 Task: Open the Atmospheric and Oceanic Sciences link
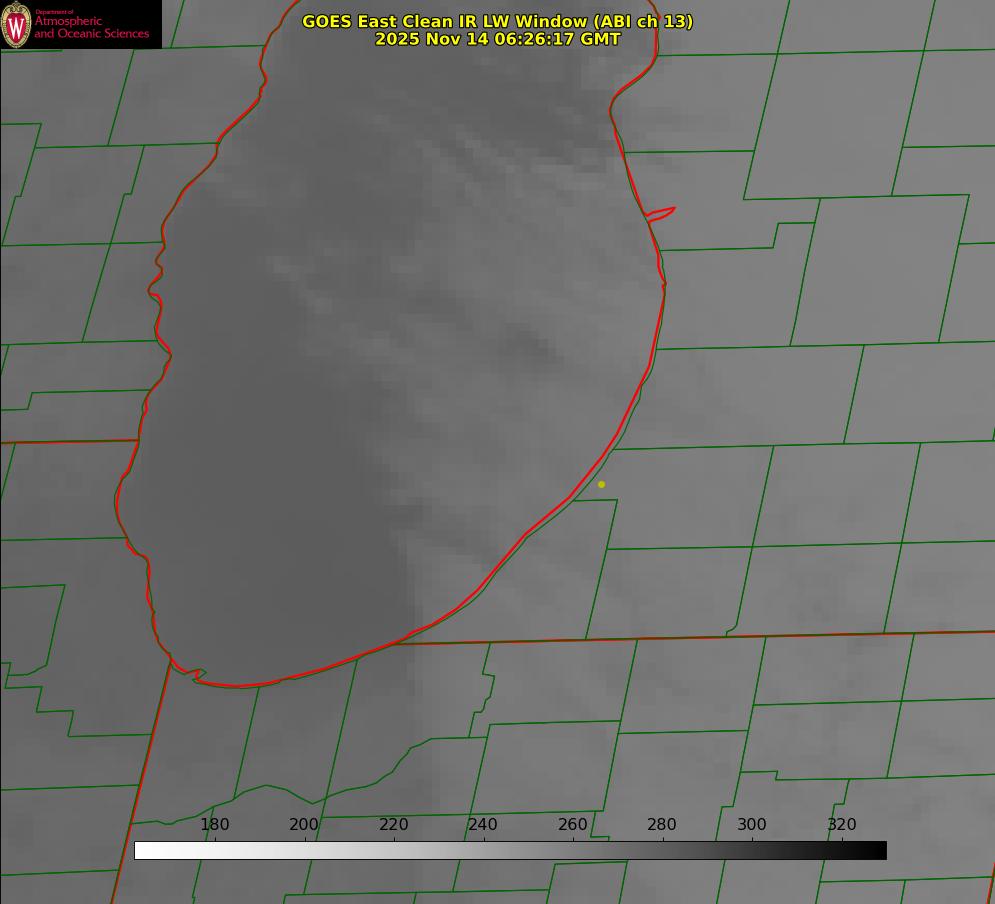[x=91, y=28]
